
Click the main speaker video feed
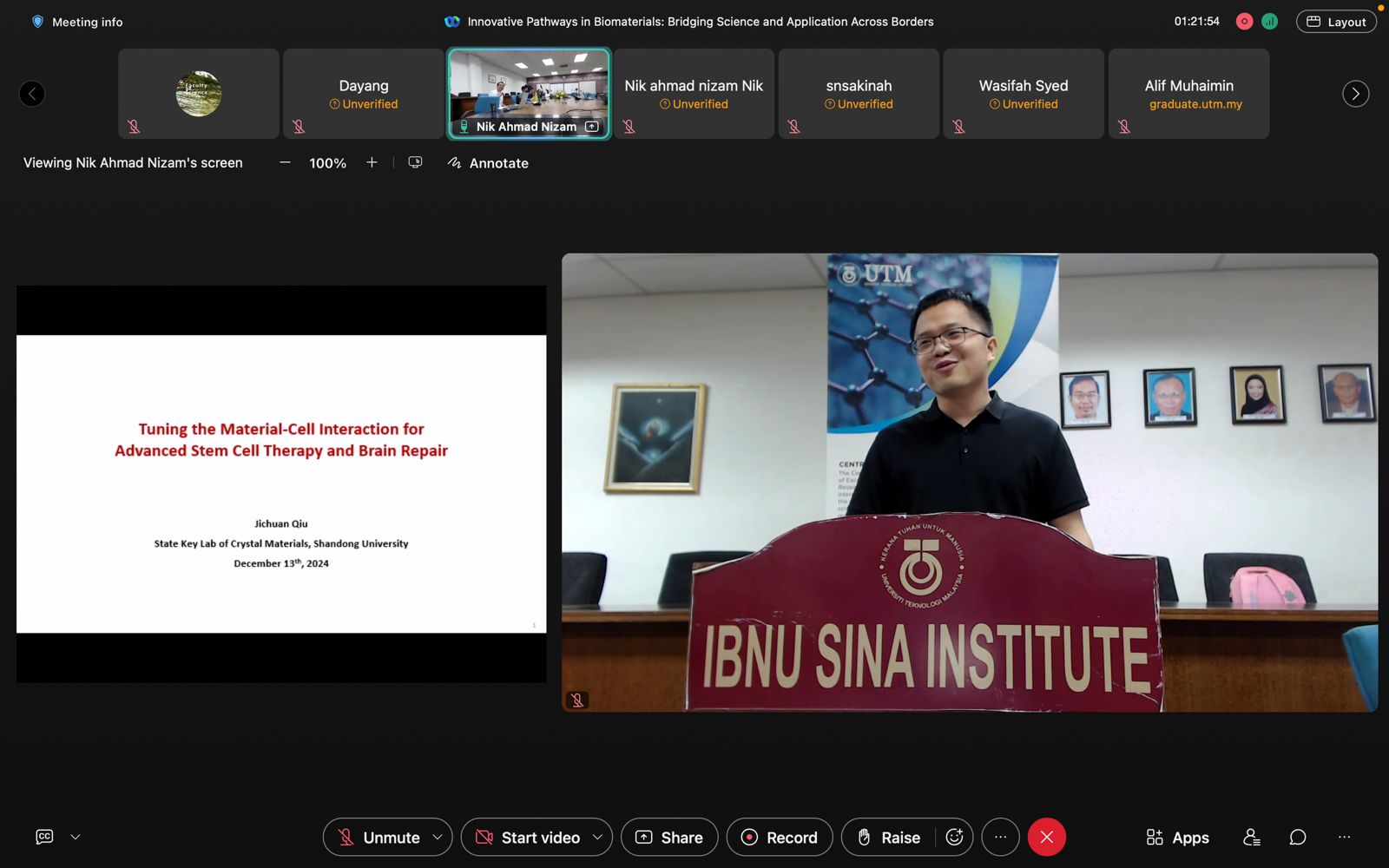[970, 483]
